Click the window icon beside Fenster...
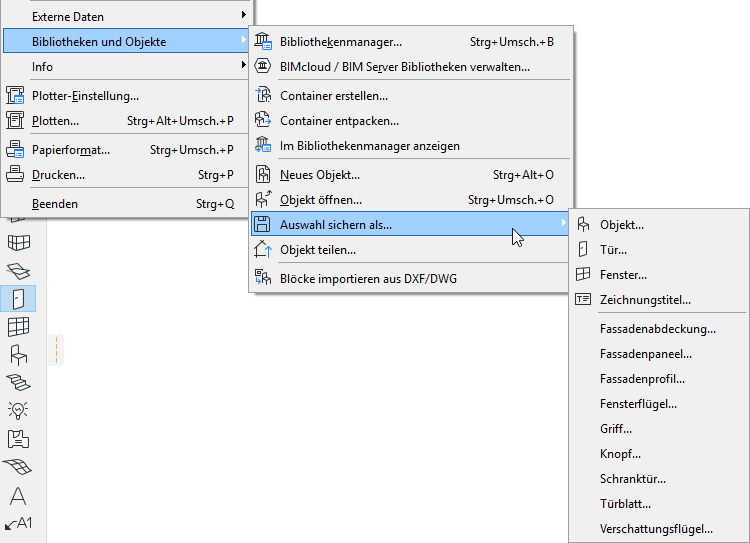 tap(583, 274)
